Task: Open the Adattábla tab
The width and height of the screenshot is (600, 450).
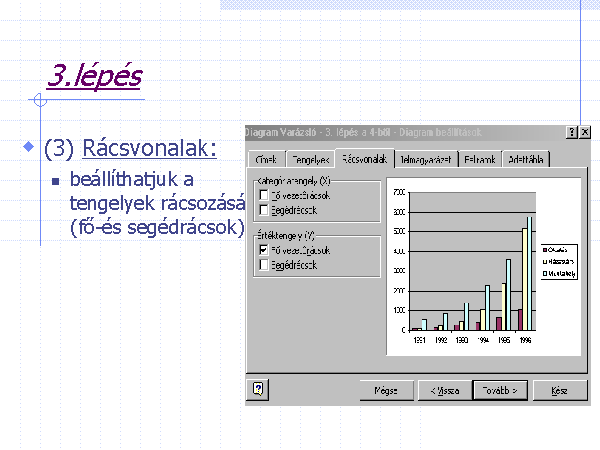Action: 526,159
